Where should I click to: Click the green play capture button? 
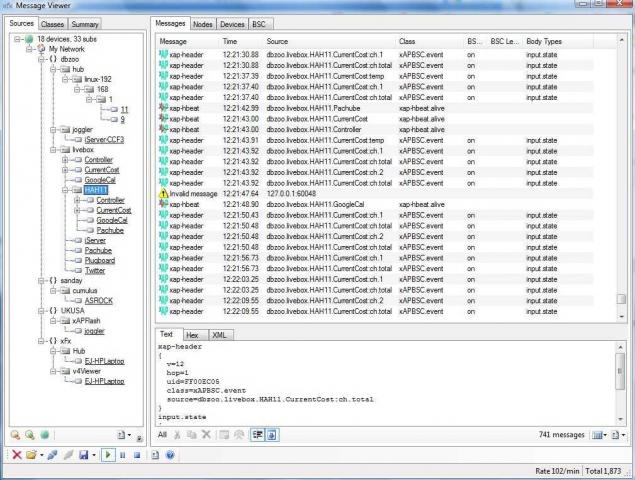click(x=108, y=455)
